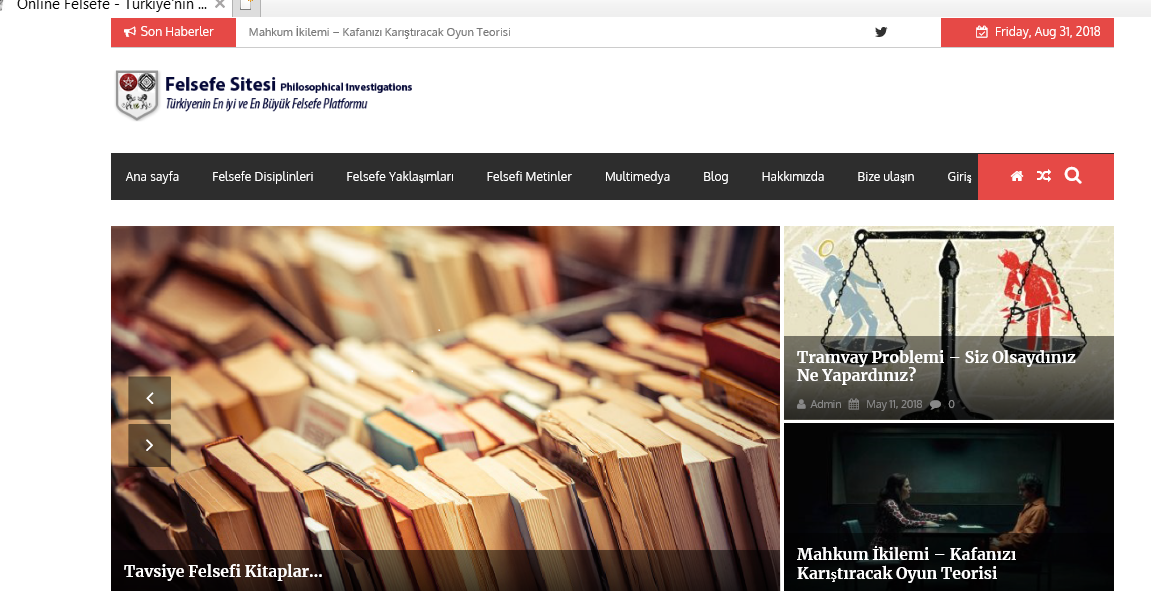Viewport: 1151px width, 591px height.
Task: Advance slider with right arrow
Action: [x=150, y=445]
